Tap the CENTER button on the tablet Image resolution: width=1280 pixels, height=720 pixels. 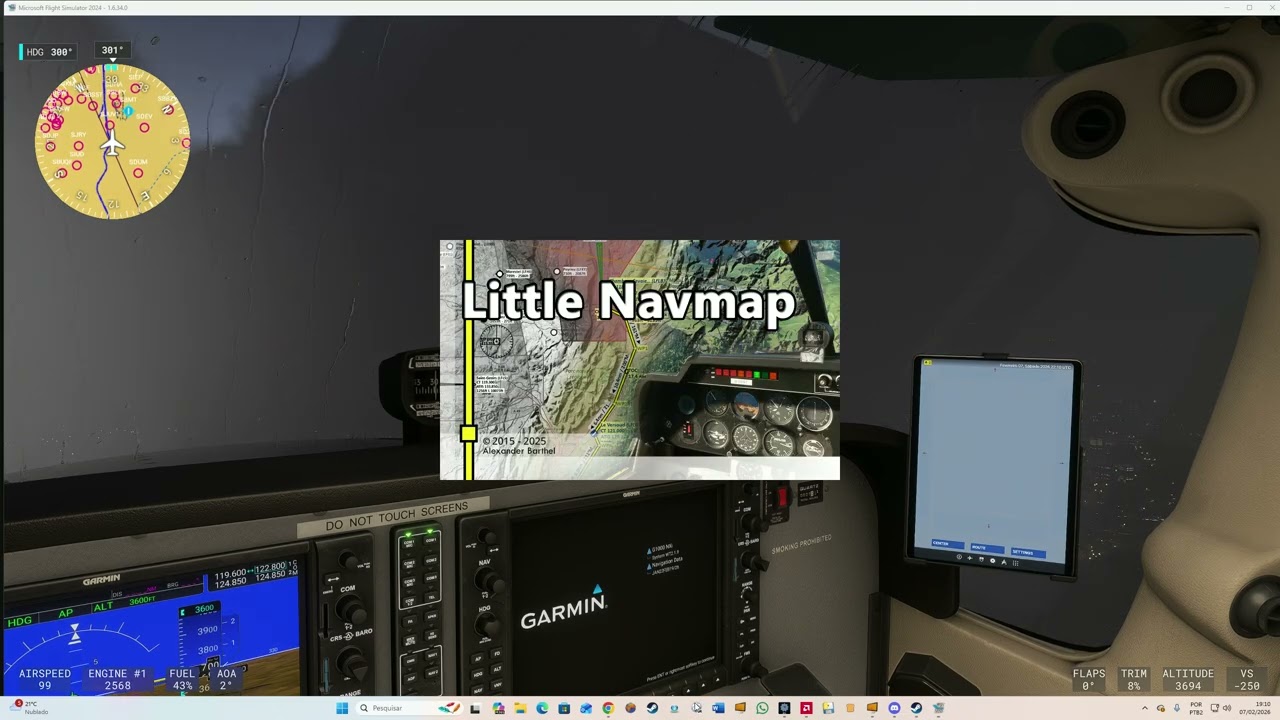[x=947, y=543]
